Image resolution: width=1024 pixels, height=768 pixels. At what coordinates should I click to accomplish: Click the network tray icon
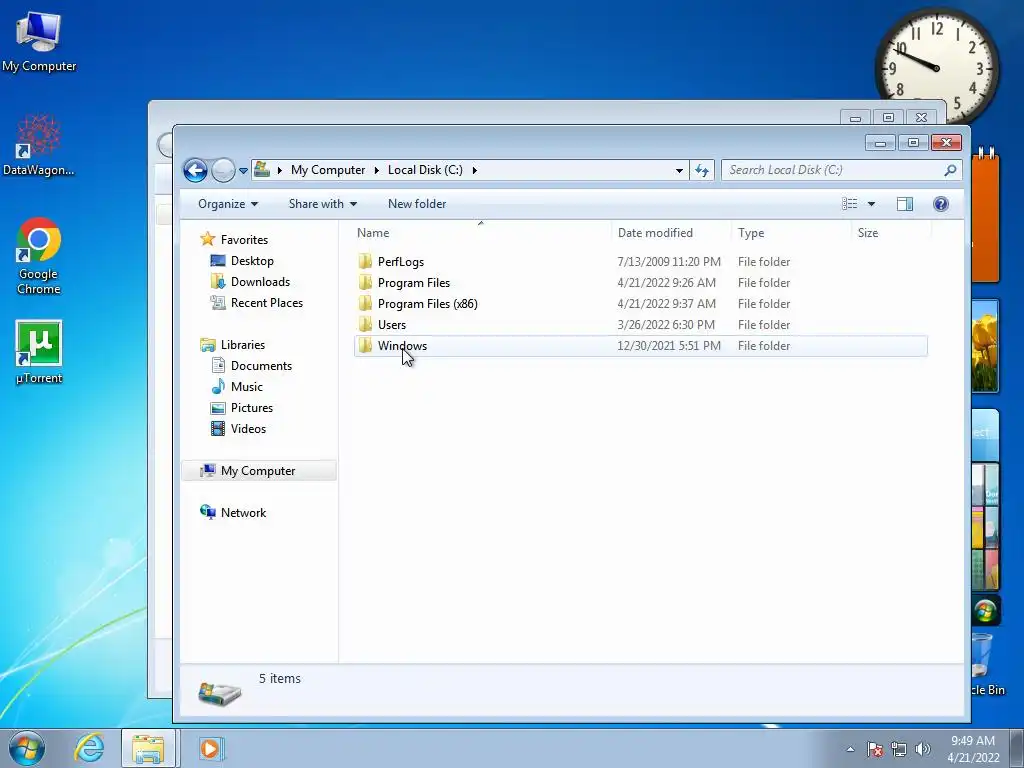pyautogui.click(x=899, y=749)
